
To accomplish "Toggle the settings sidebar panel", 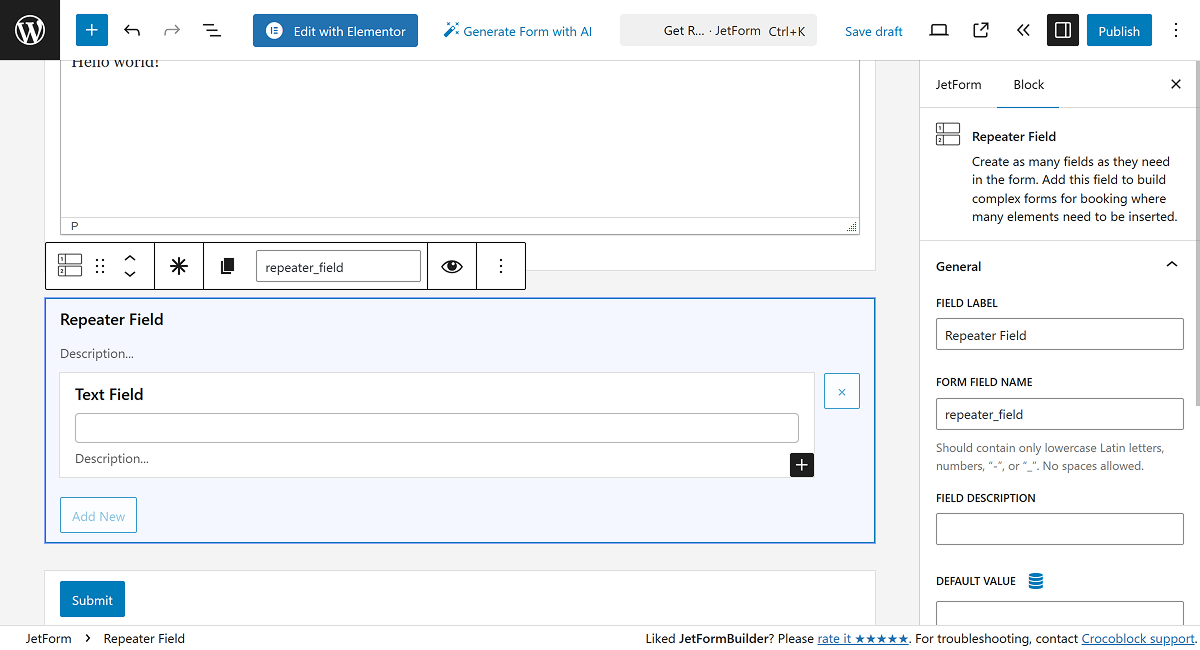I will [x=1063, y=30].
